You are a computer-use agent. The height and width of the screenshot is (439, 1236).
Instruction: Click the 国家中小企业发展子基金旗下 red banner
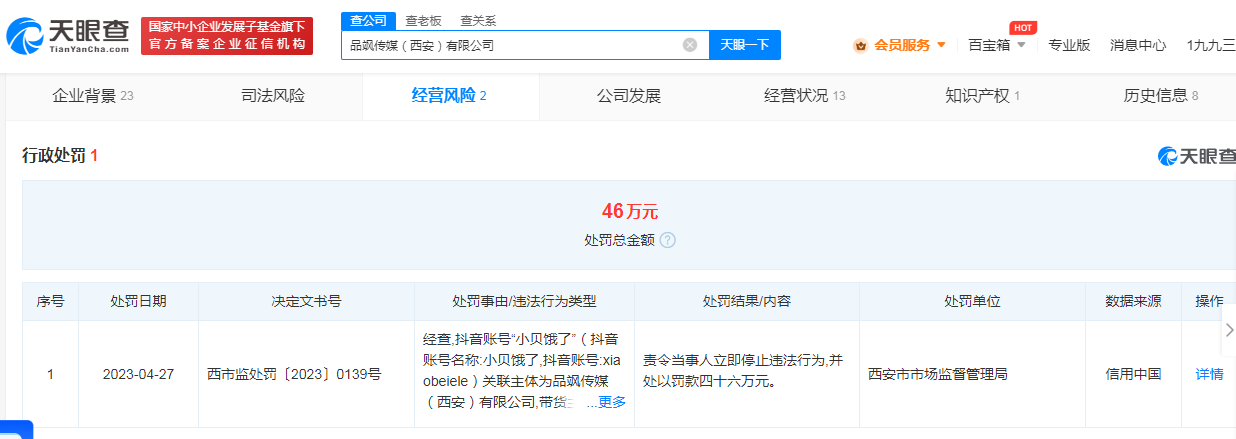click(226, 36)
